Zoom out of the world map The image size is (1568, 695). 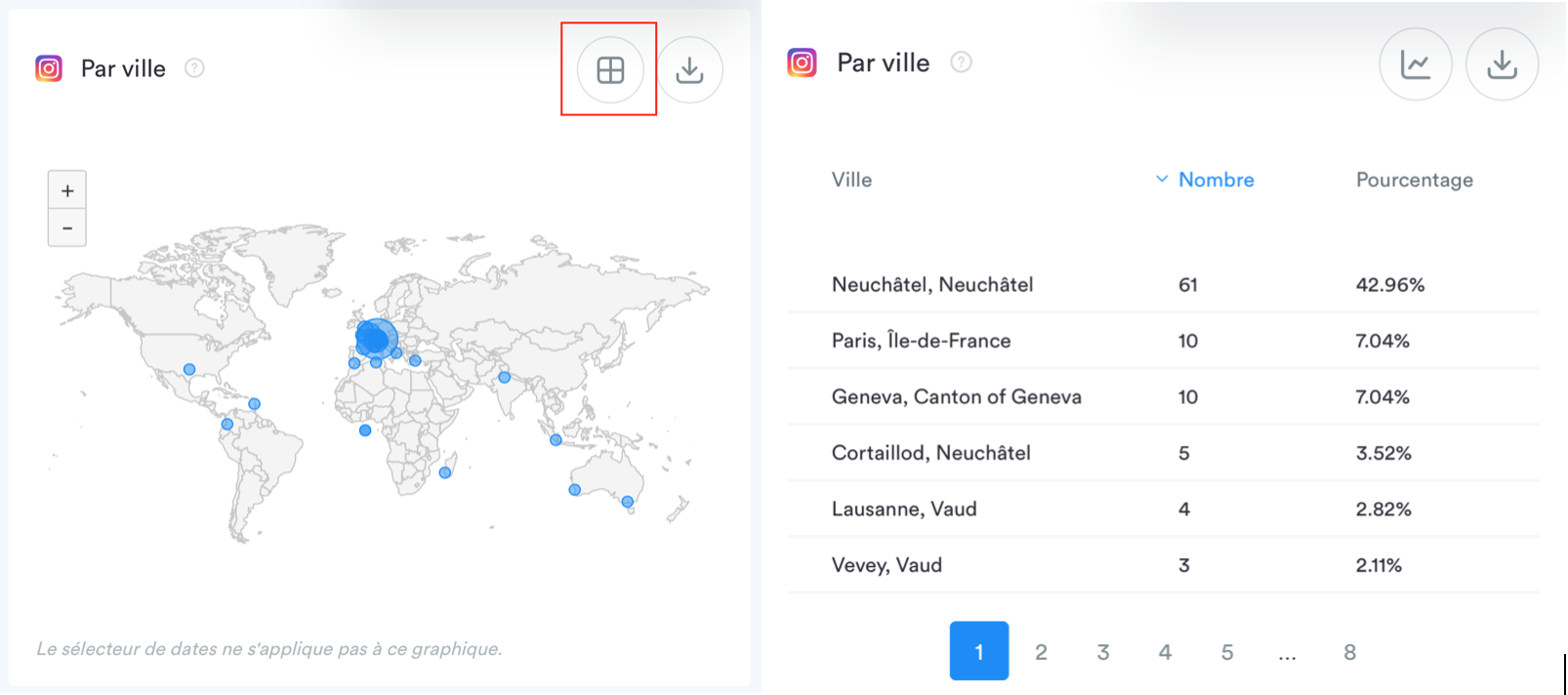(67, 228)
